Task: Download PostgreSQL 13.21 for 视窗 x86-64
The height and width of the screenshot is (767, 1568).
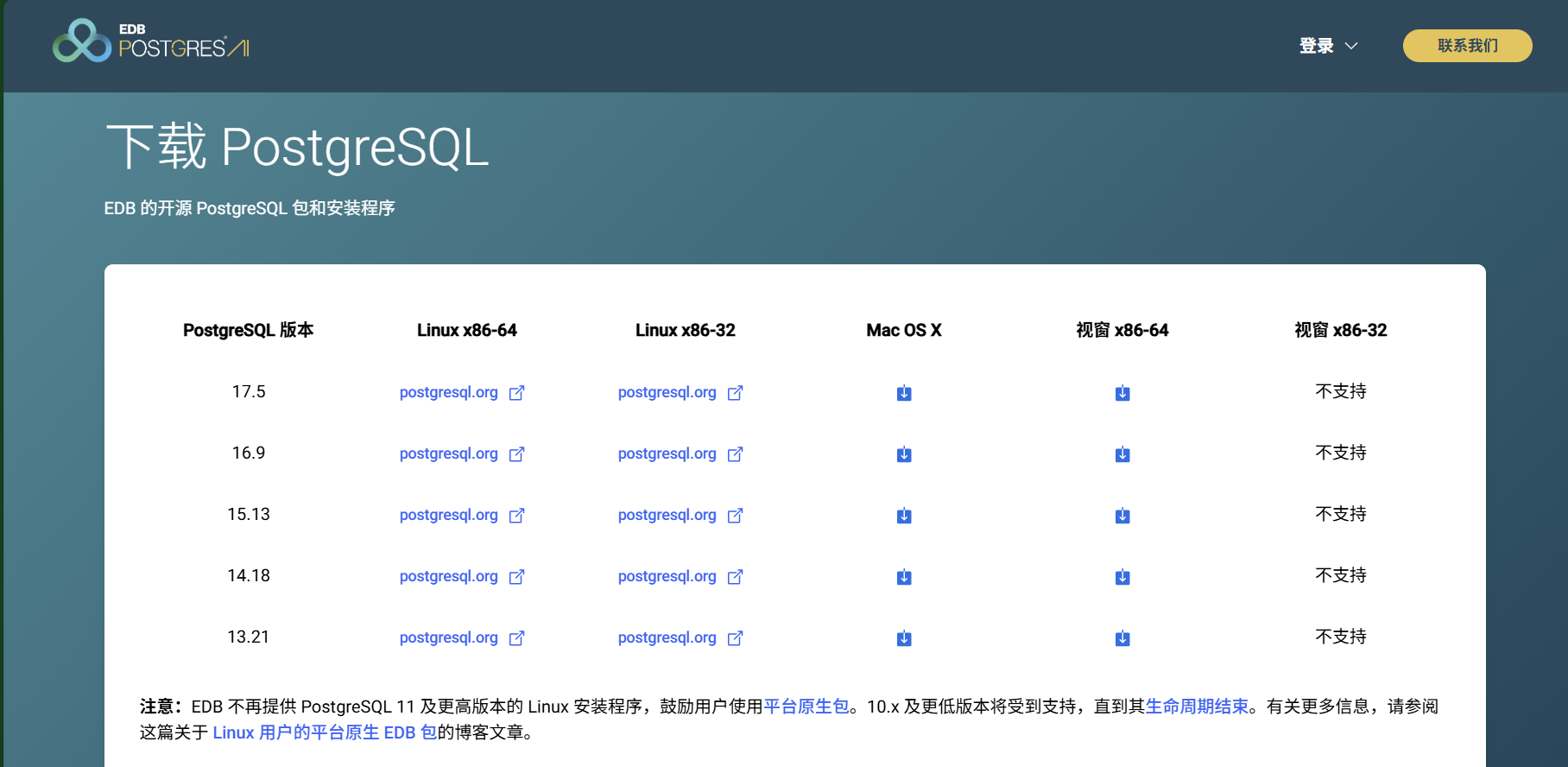Action: tap(1122, 638)
